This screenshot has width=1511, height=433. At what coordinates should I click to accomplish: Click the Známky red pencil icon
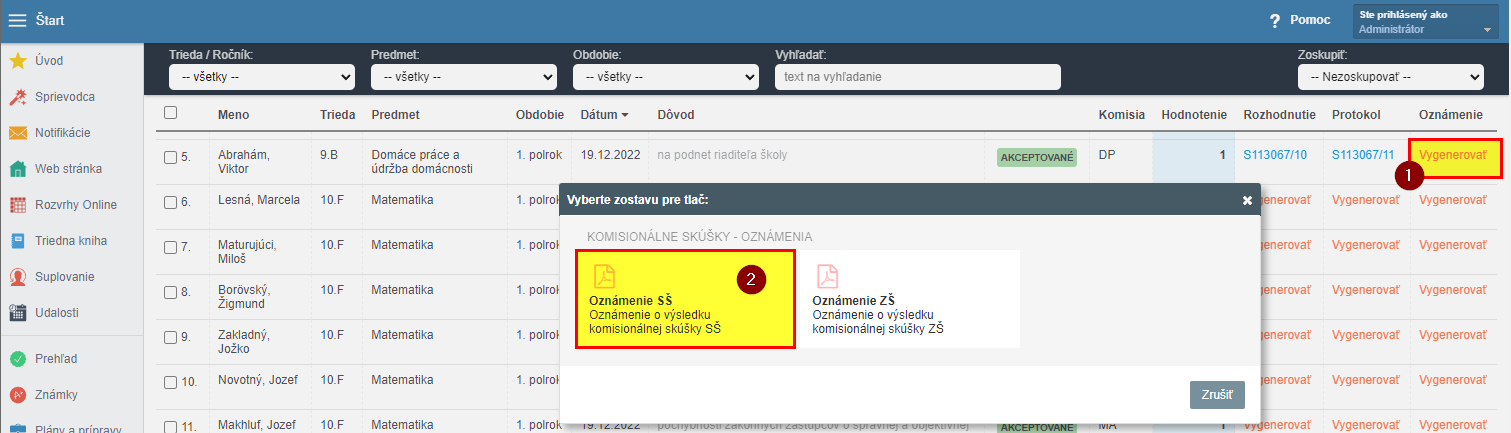pyautogui.click(x=18, y=395)
